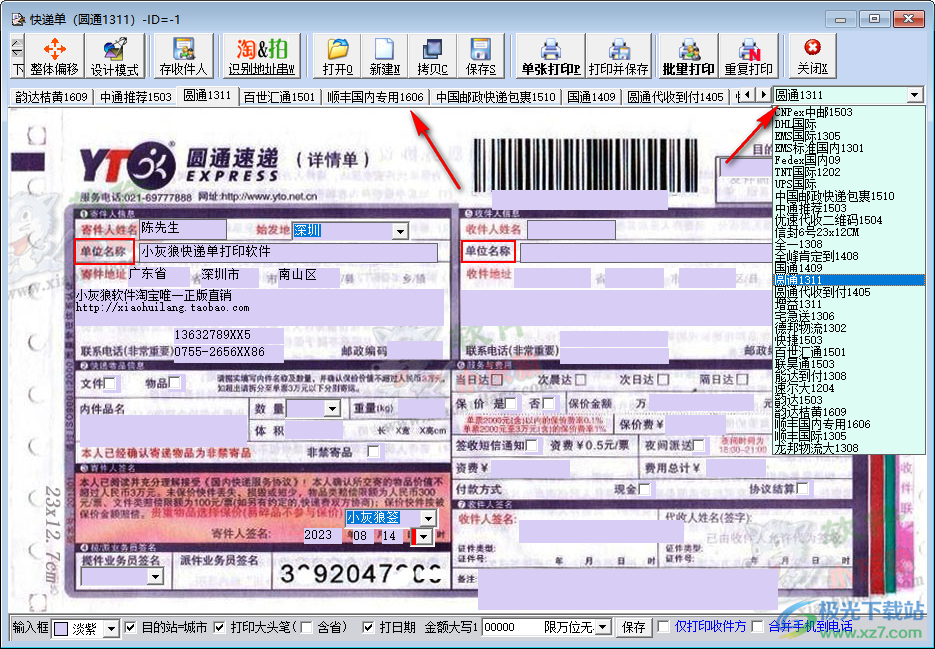Toggle 打日期 checkbox
Image resolution: width=935 pixels, height=649 pixels.
click(369, 627)
